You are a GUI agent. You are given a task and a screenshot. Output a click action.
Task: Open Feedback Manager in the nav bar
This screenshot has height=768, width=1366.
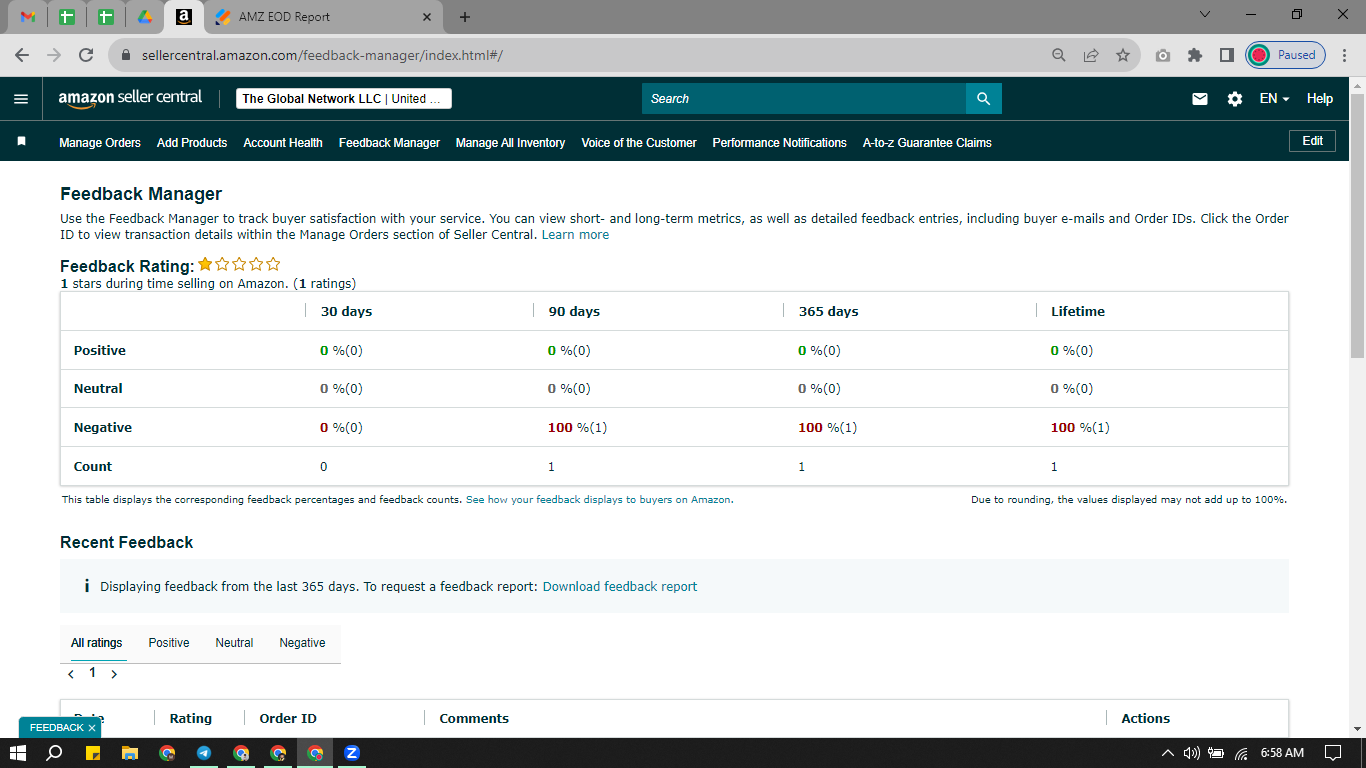pos(389,143)
